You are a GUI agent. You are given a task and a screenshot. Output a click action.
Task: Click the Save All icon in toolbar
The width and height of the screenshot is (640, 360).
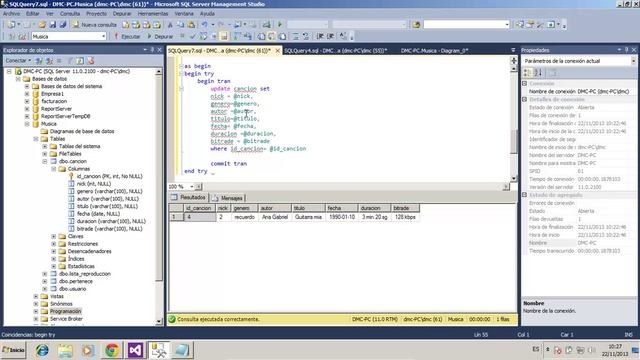point(63,25)
